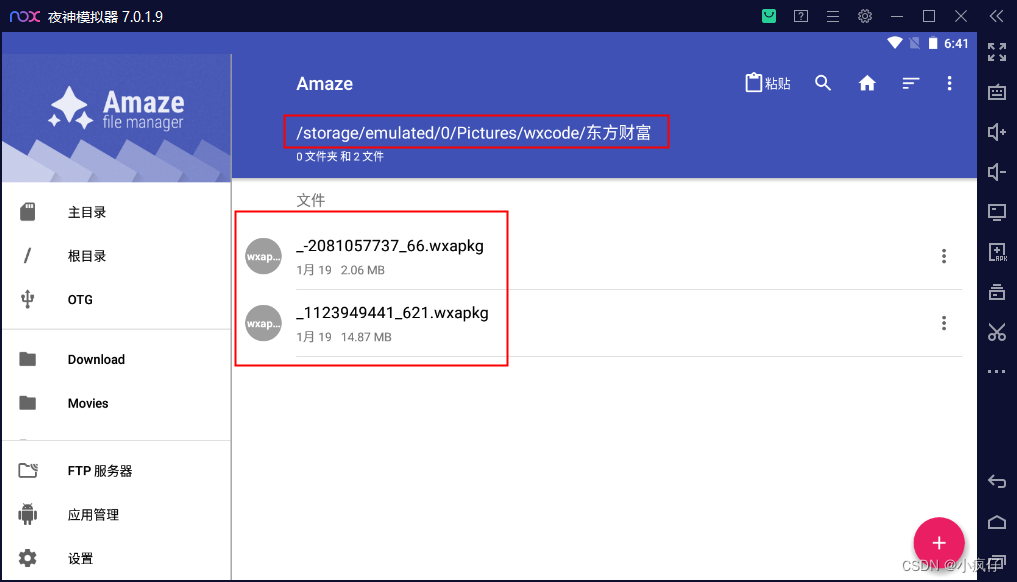The height and width of the screenshot is (582, 1017).
Task: Click the Nox Android home button
Action: click(997, 522)
